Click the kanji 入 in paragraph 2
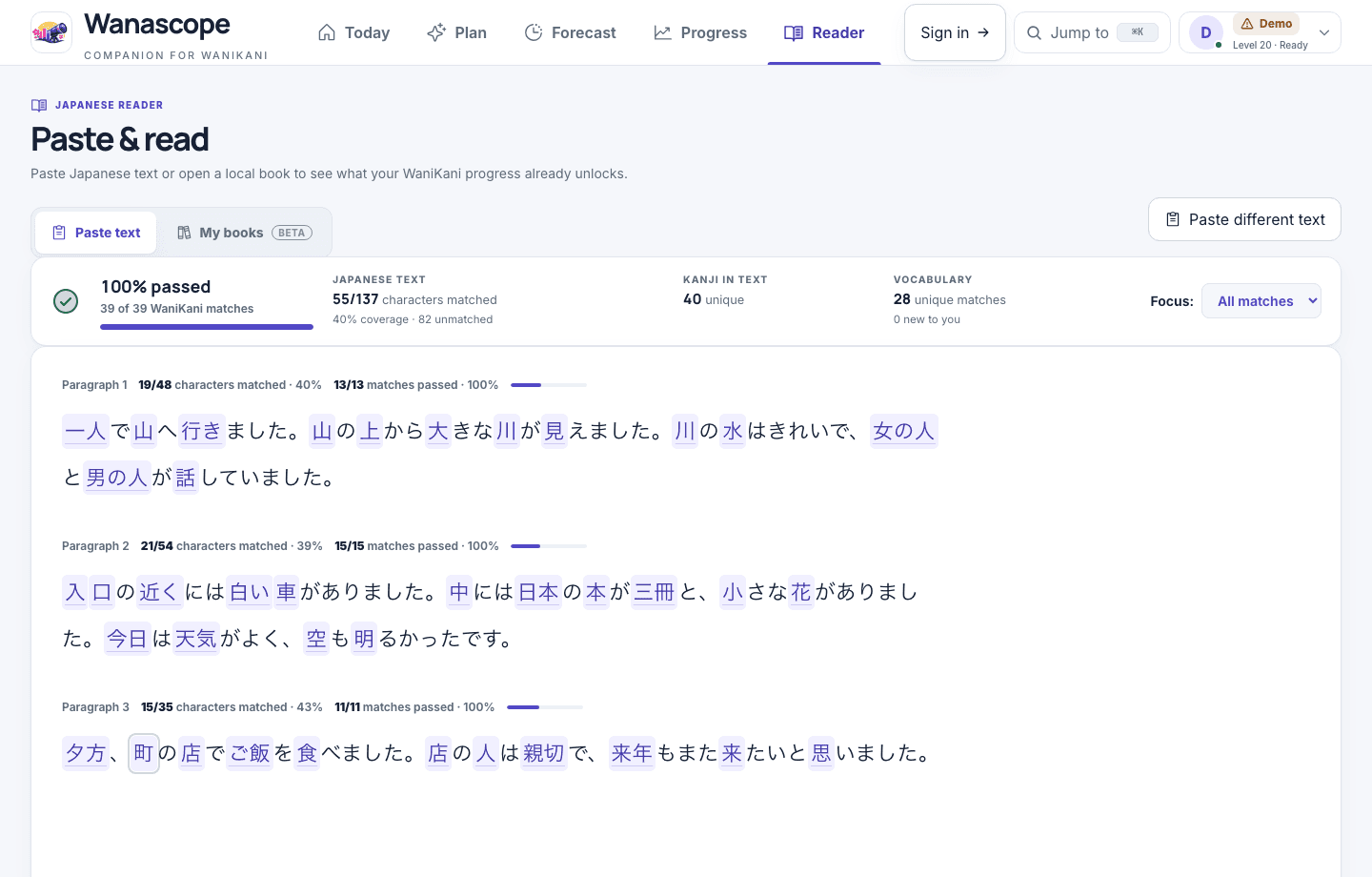 (75, 592)
